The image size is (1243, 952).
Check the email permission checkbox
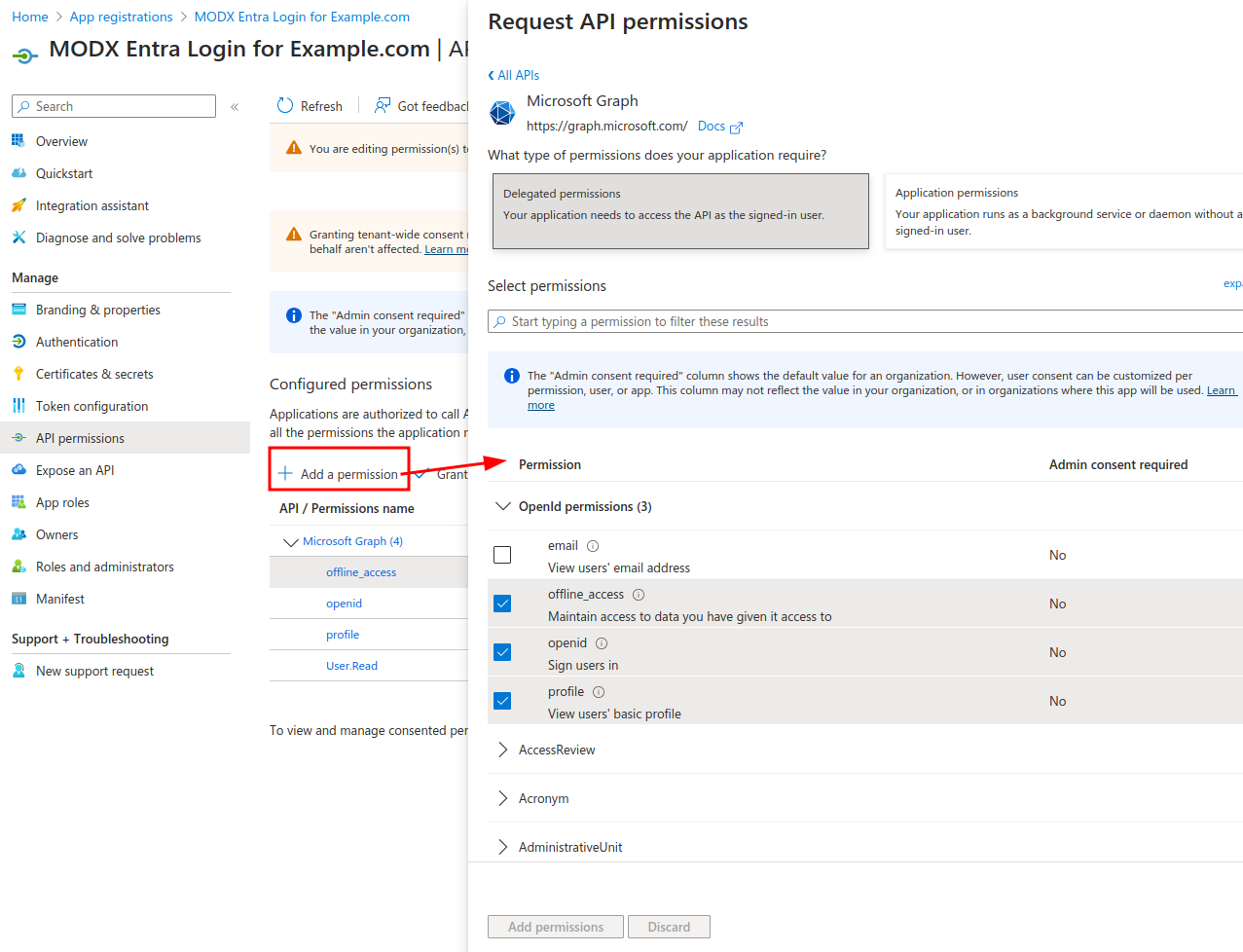pos(502,555)
